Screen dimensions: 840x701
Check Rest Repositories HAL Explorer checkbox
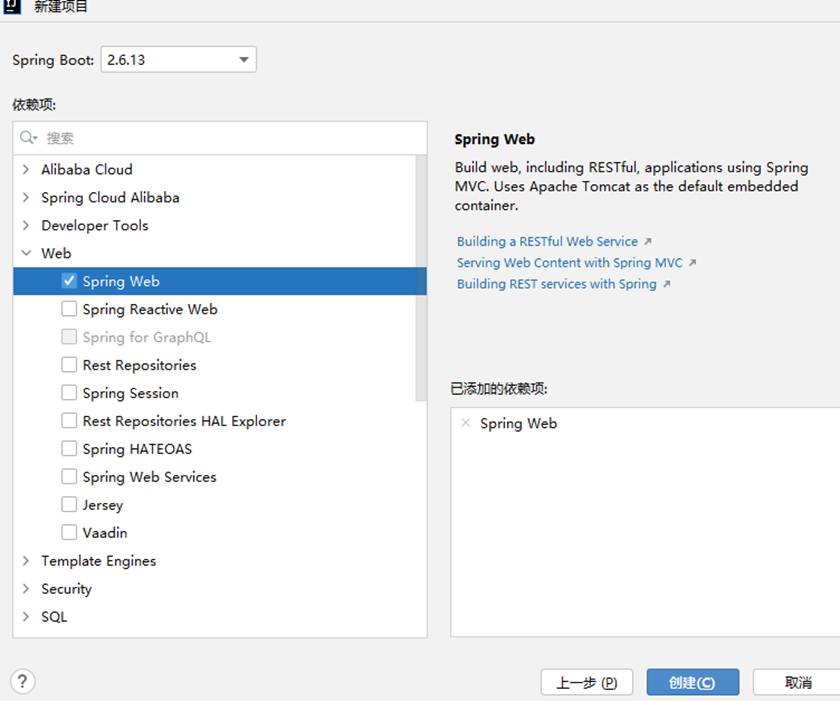pos(69,420)
